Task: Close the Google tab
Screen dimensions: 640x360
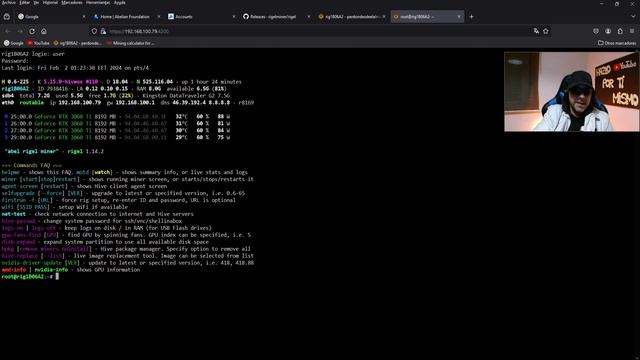Action: click(x=84, y=17)
